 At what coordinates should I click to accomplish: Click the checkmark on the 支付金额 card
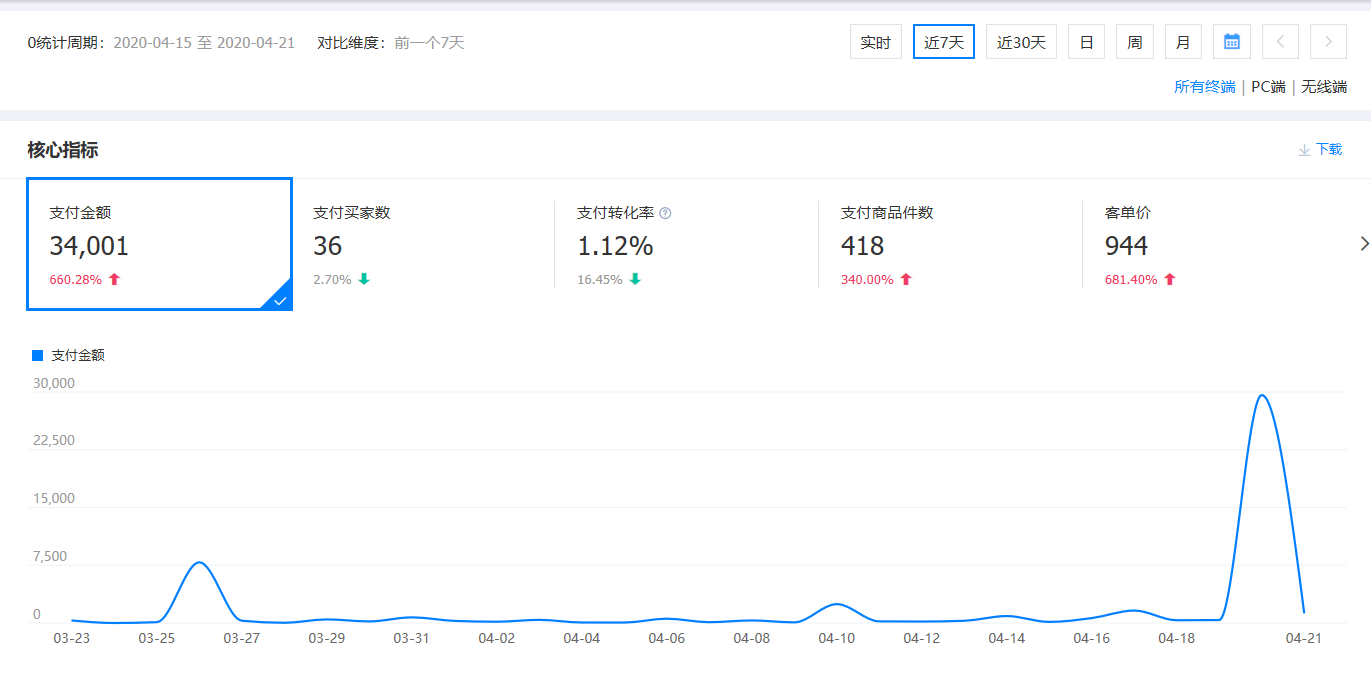tap(281, 299)
